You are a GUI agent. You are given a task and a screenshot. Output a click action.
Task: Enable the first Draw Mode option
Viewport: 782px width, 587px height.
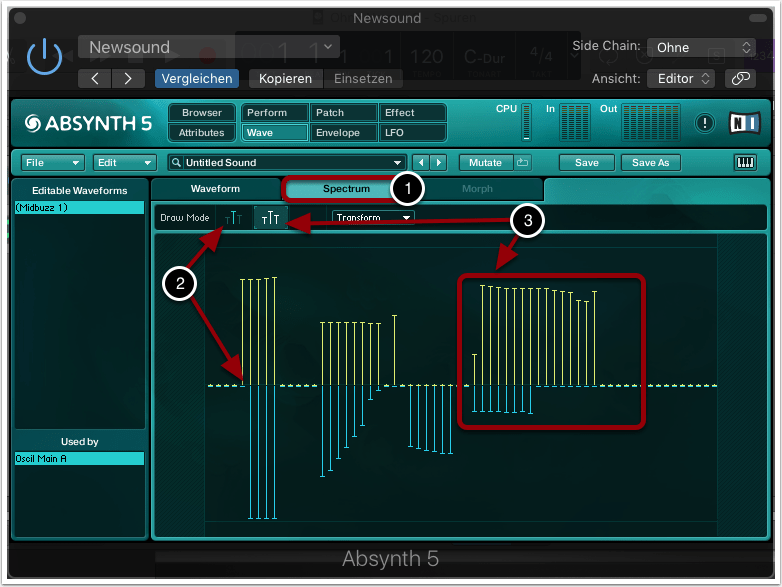233,217
